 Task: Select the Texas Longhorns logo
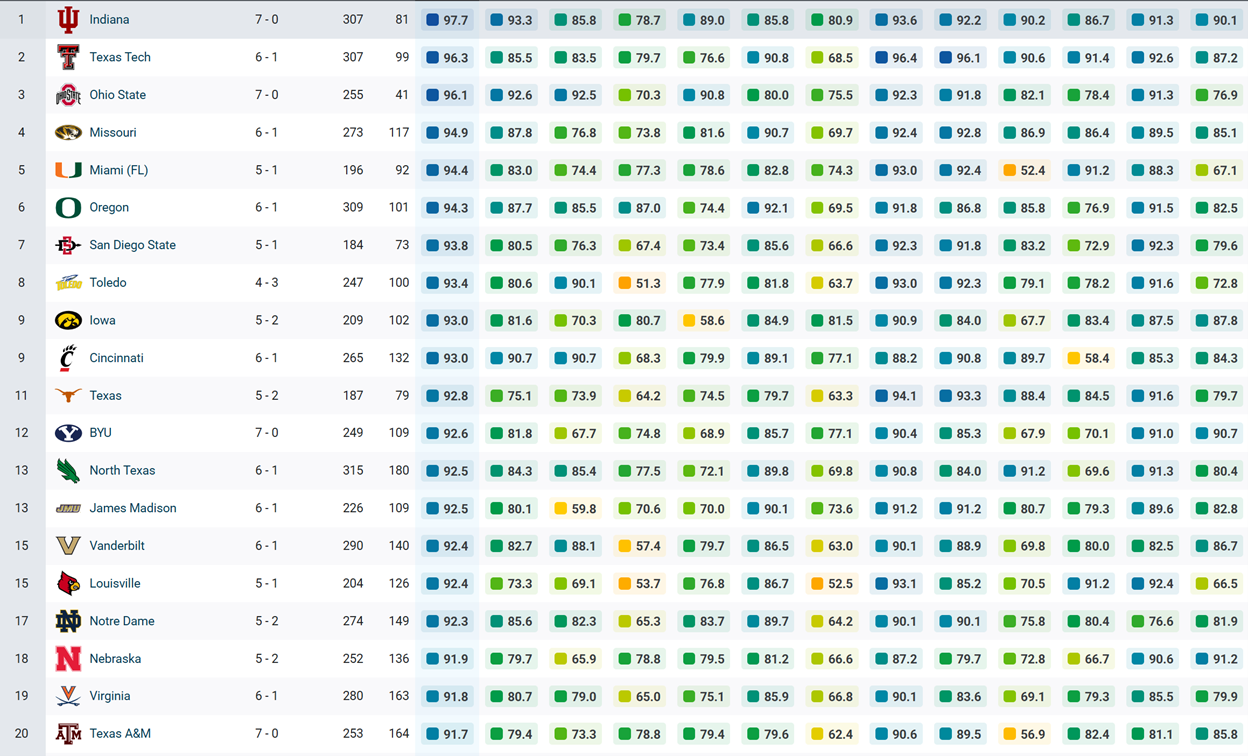[68, 396]
